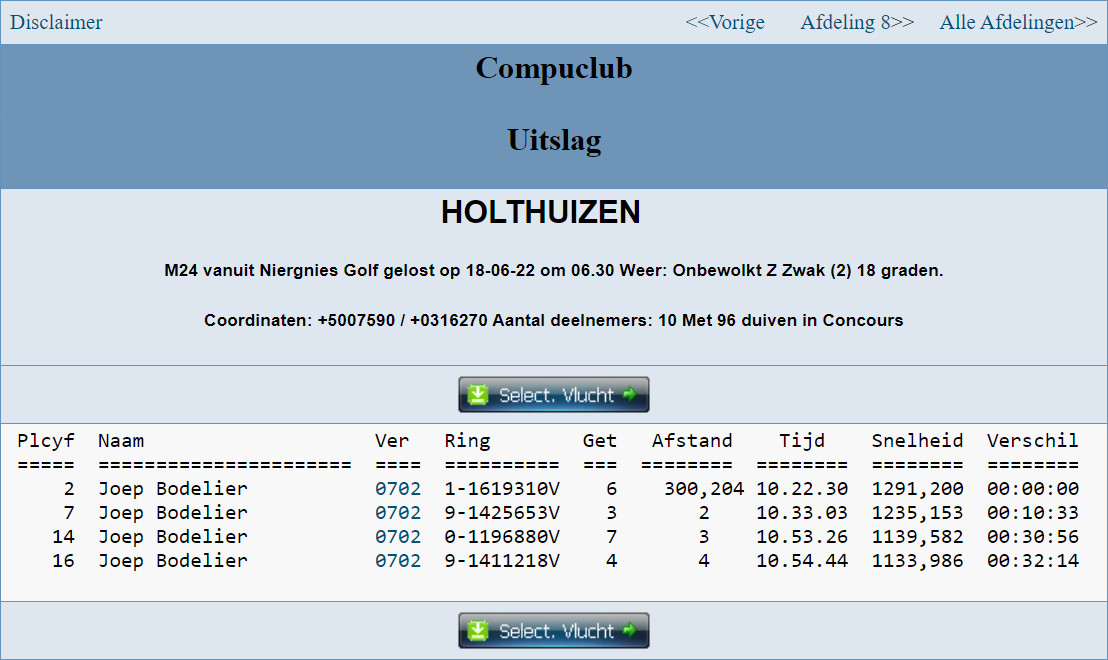
Task: Click Joep Bodelier name in place 16 row
Action: [x=173, y=560]
